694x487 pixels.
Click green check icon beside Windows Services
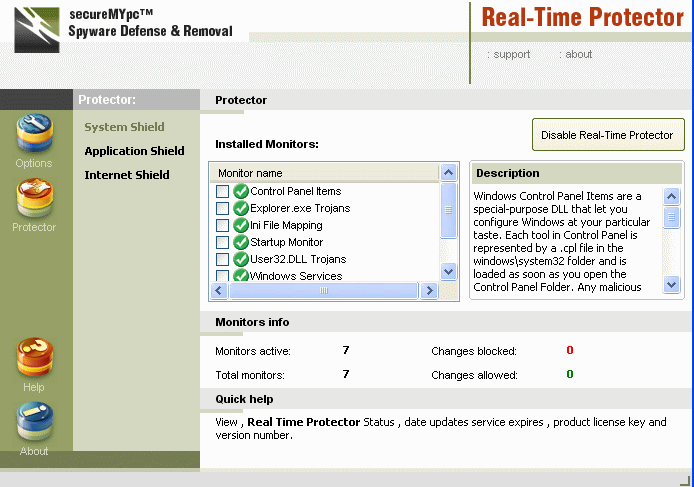[241, 275]
